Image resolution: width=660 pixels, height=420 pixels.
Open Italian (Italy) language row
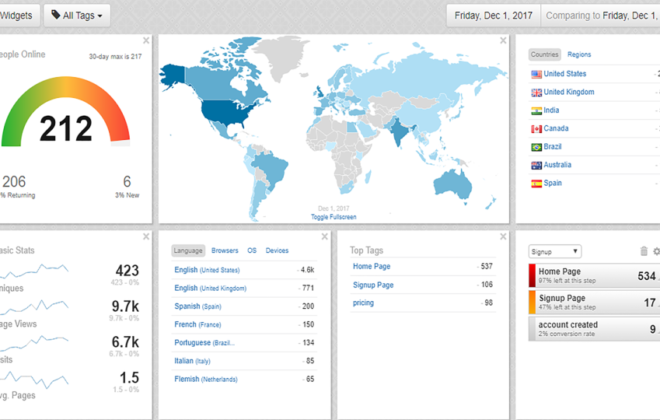coord(244,361)
